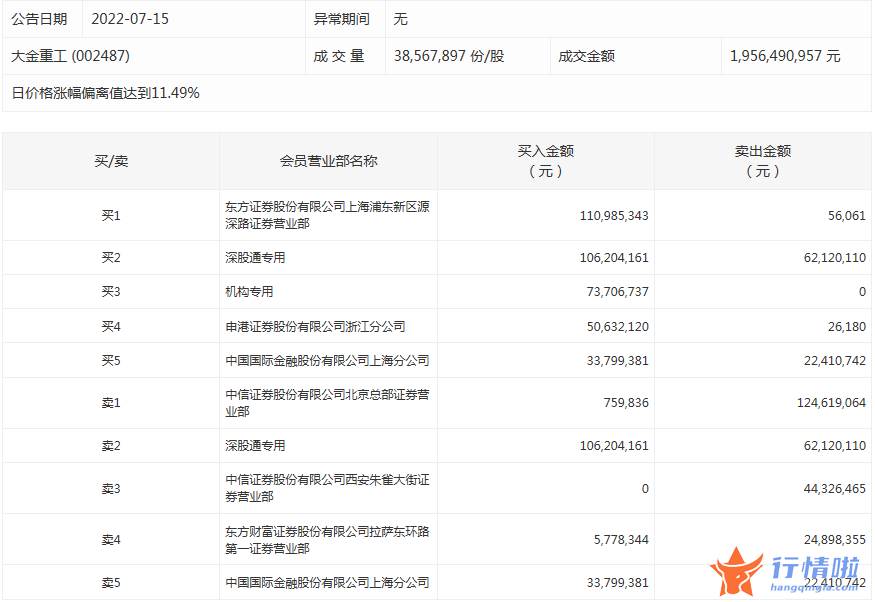Click the 买入金额(元) column header

[x=546, y=161]
